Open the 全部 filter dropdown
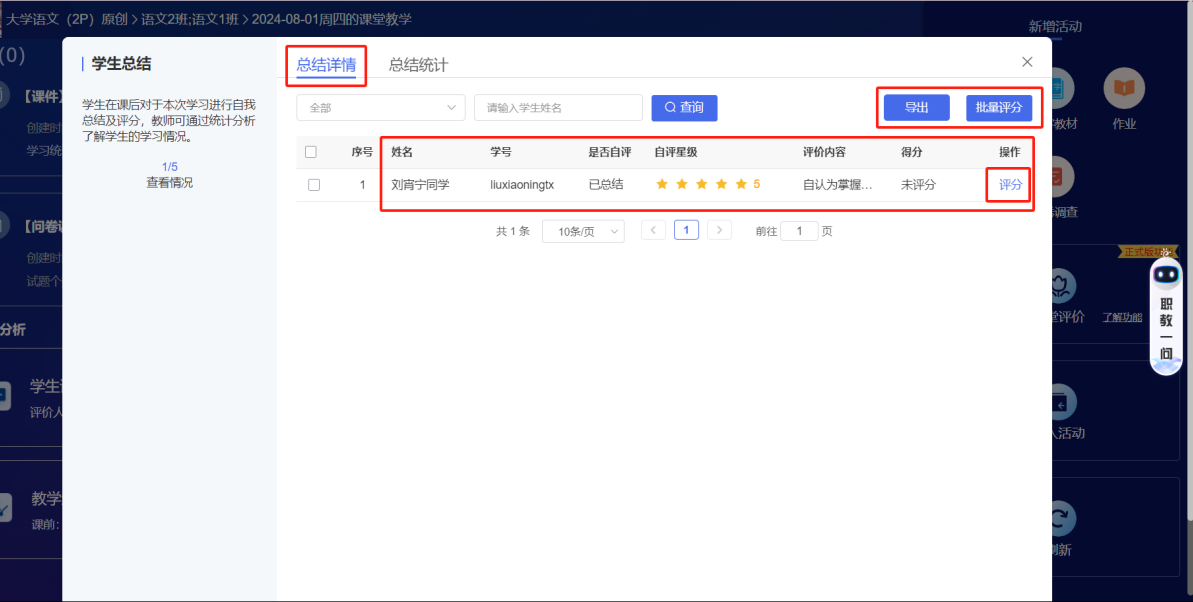Viewport: 1193px width, 602px height. tap(380, 107)
